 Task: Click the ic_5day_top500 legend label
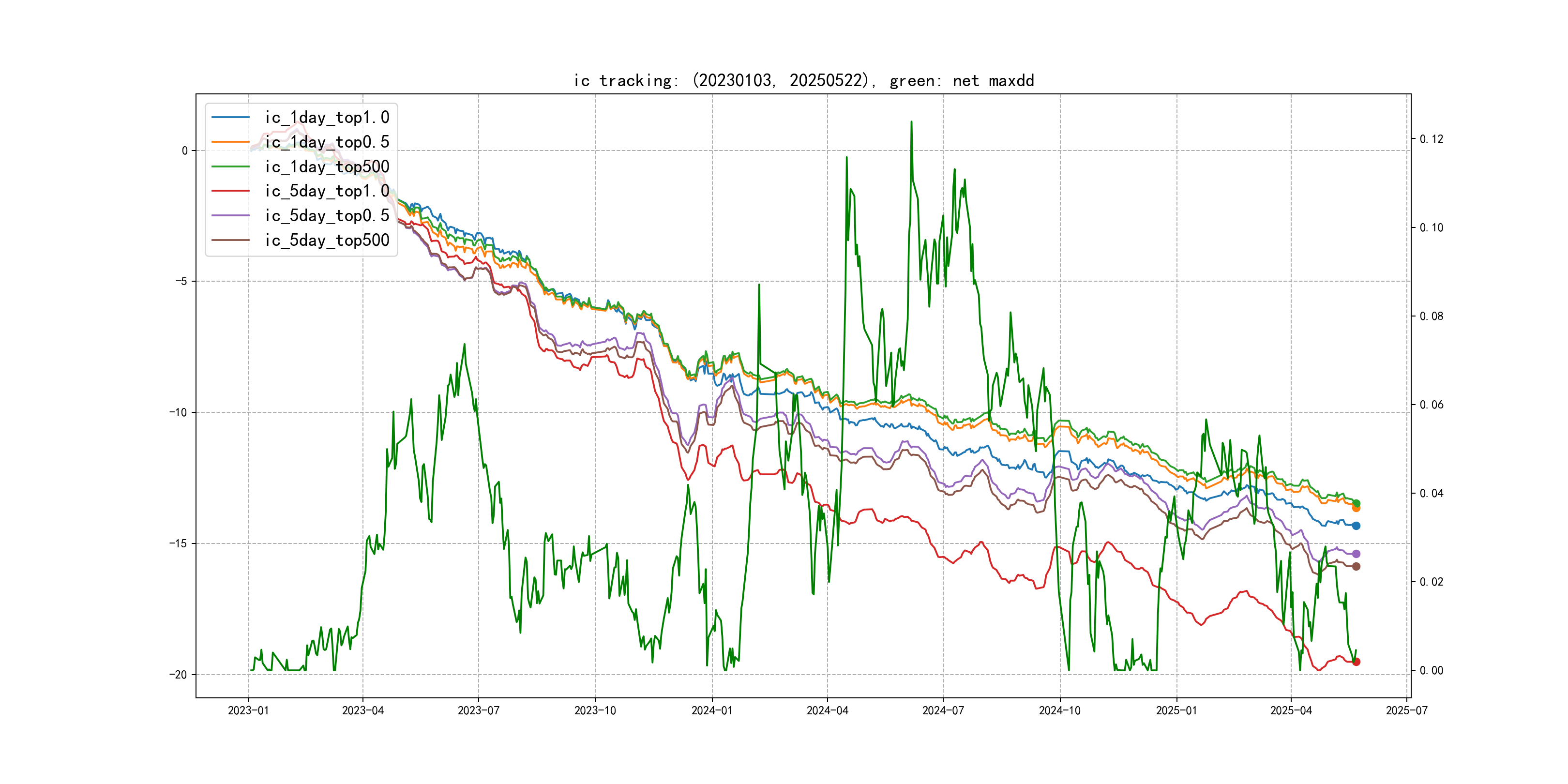click(327, 240)
